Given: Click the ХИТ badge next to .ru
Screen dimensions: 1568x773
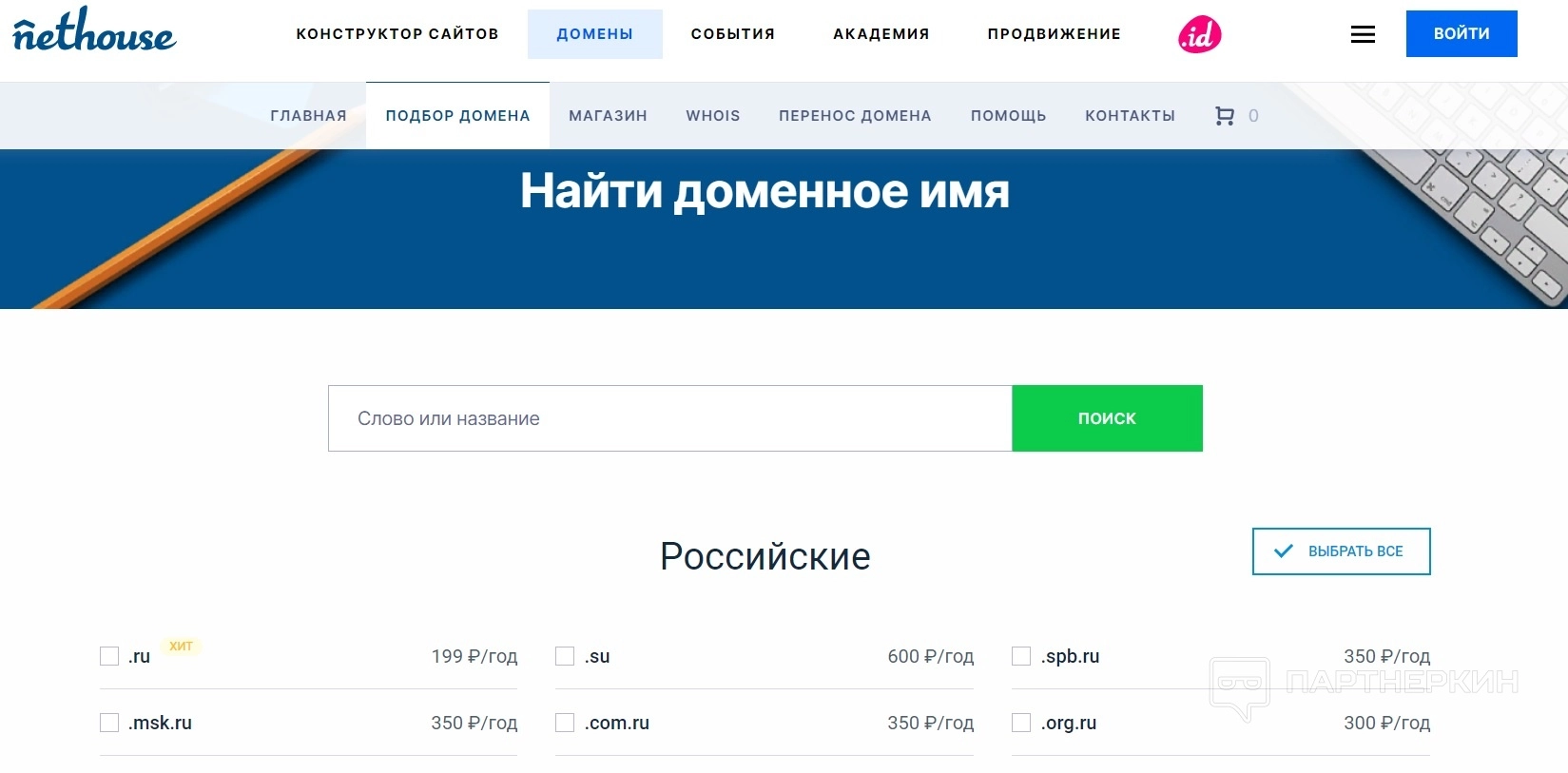Looking at the screenshot, I should point(181,647).
